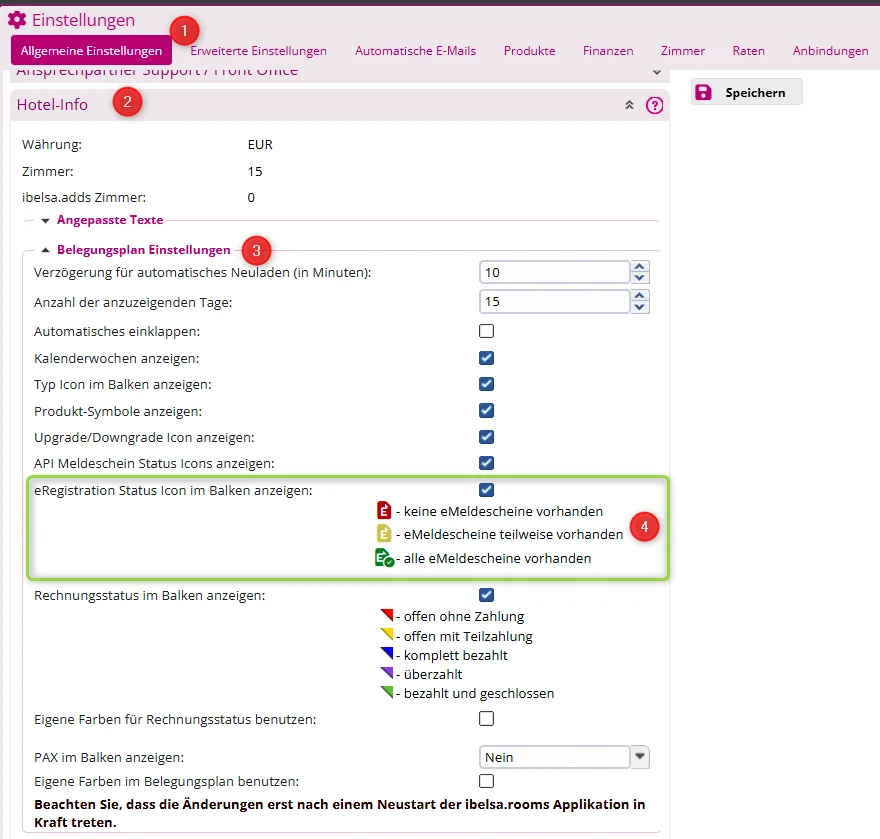
Task: Toggle 'Upgrade/Downgrade Icon anzeigen' checkbox
Action: [x=487, y=437]
